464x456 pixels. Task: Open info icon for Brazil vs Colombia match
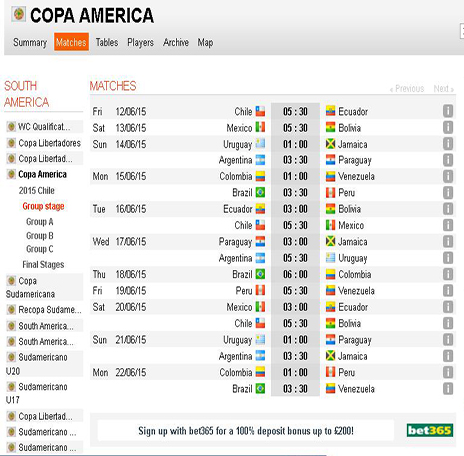pyautogui.click(x=448, y=274)
